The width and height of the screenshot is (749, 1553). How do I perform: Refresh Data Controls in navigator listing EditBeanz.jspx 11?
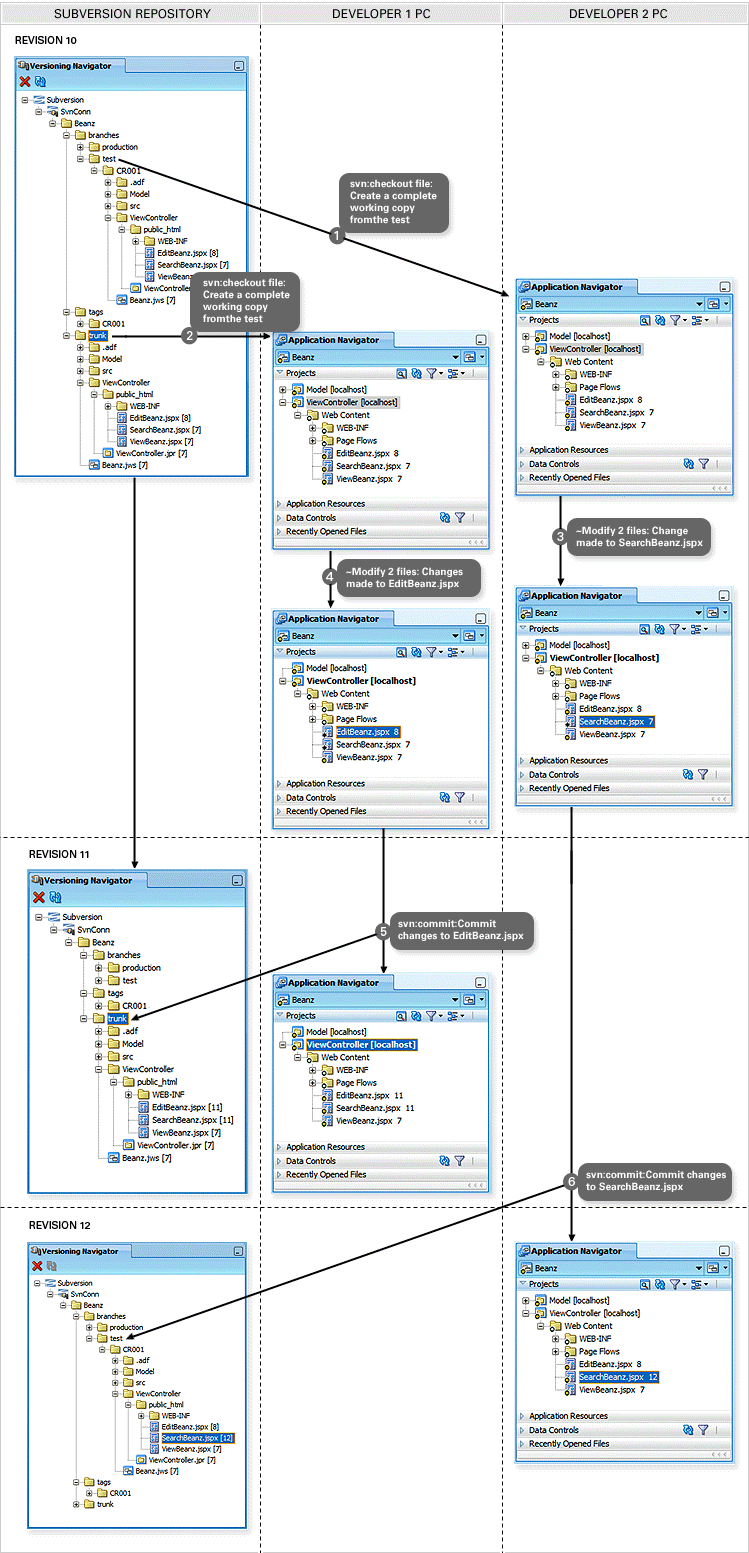[x=445, y=1161]
